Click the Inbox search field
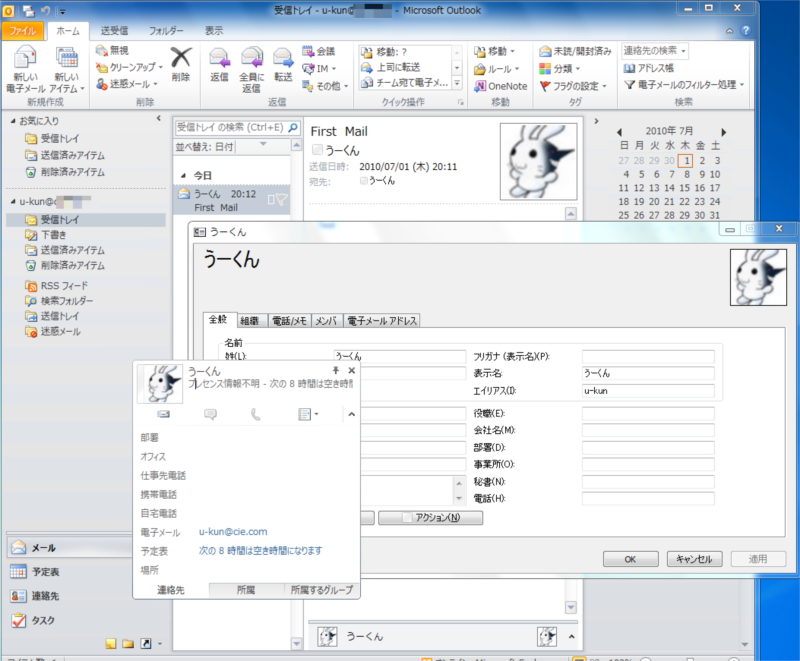 click(231, 128)
